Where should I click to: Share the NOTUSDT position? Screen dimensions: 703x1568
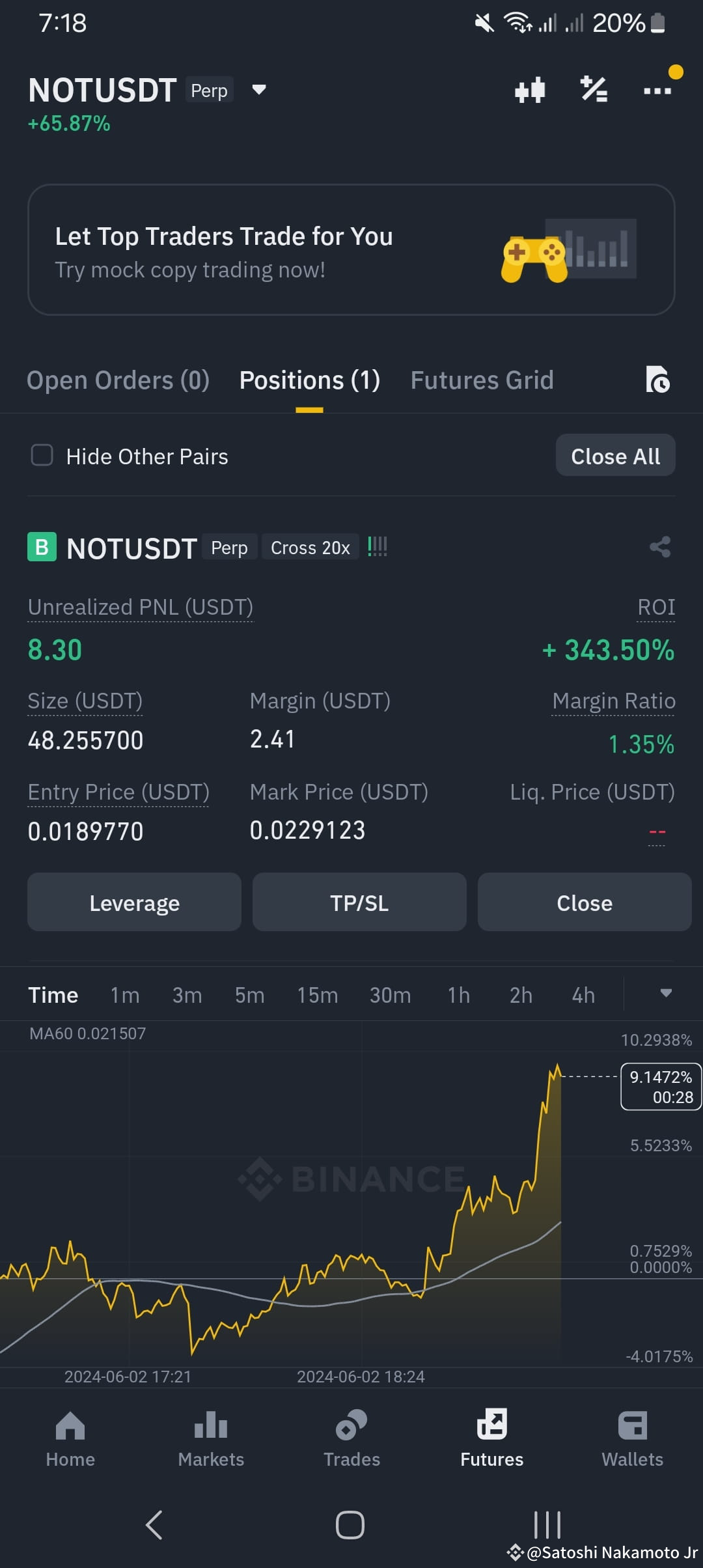pos(660,547)
